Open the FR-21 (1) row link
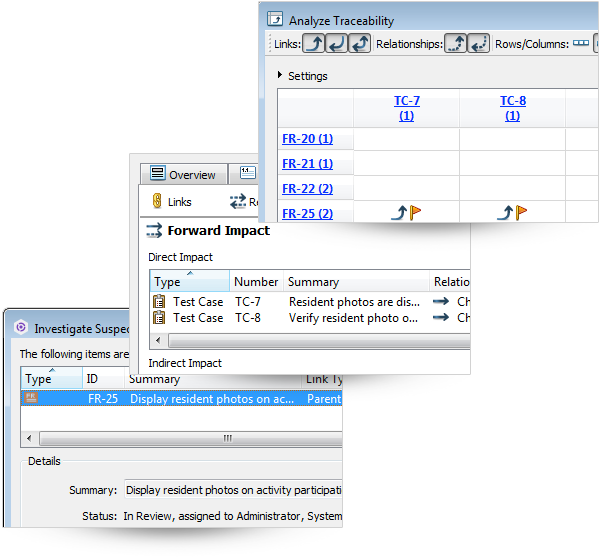600x557 pixels. pos(307,164)
